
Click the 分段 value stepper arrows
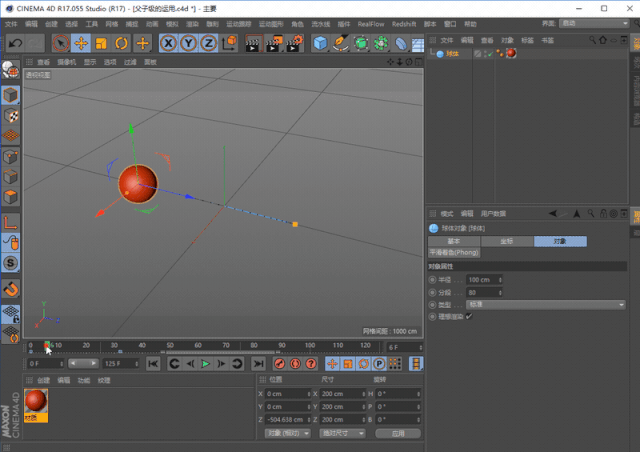click(500, 292)
